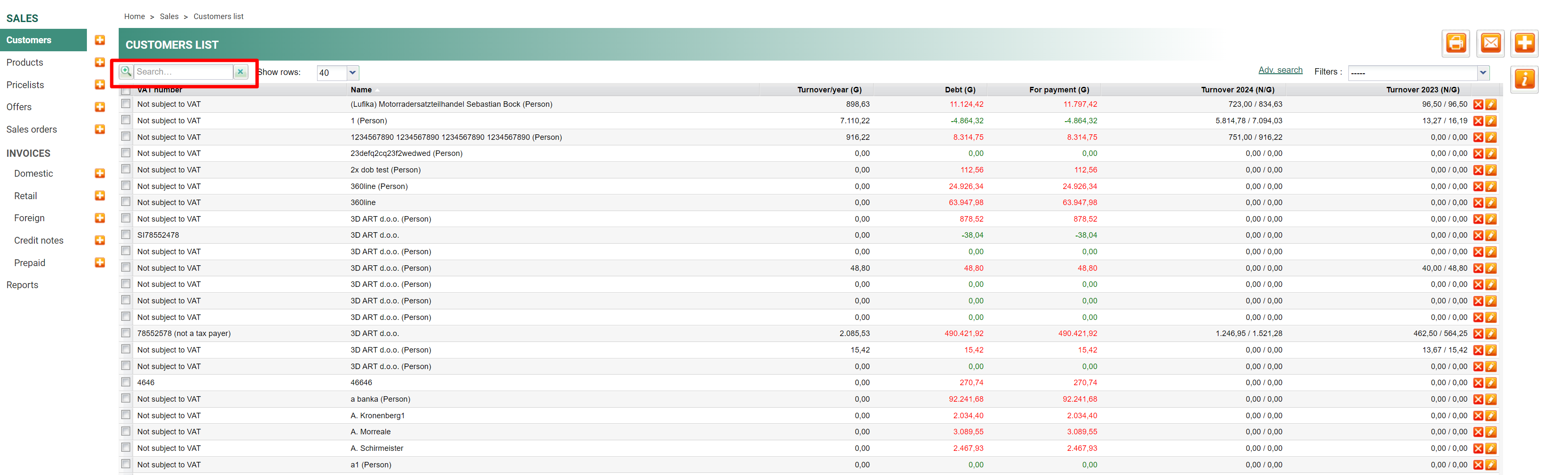Tick the checkbox for SI78552478 row

(126, 235)
